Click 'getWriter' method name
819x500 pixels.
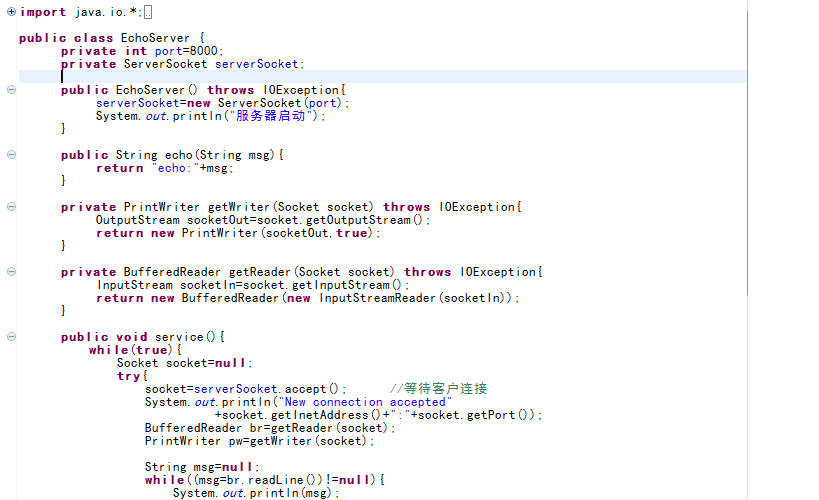tap(238, 207)
